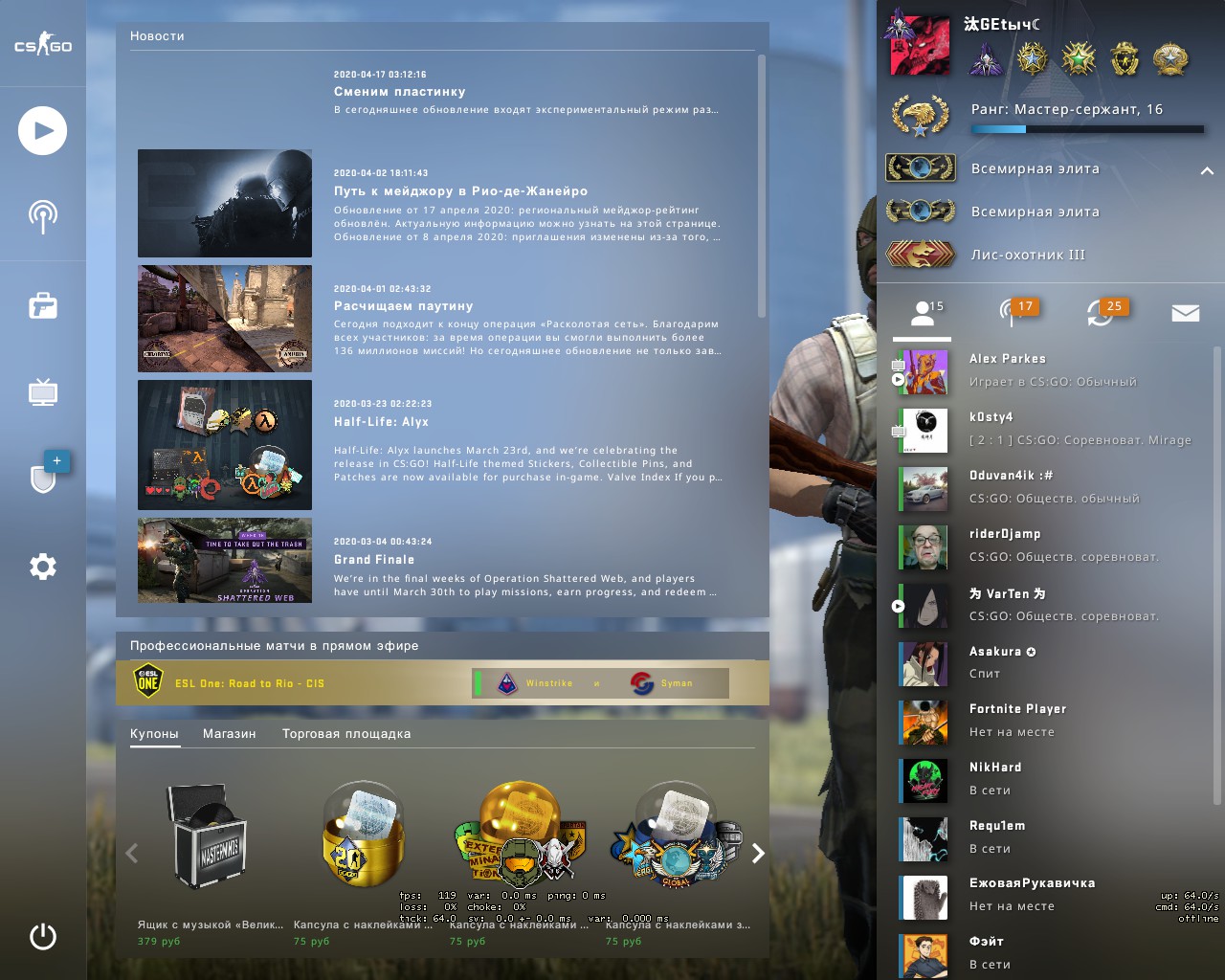This screenshot has width=1225, height=980.
Task: Click the Syman team logo
Action: (x=642, y=683)
